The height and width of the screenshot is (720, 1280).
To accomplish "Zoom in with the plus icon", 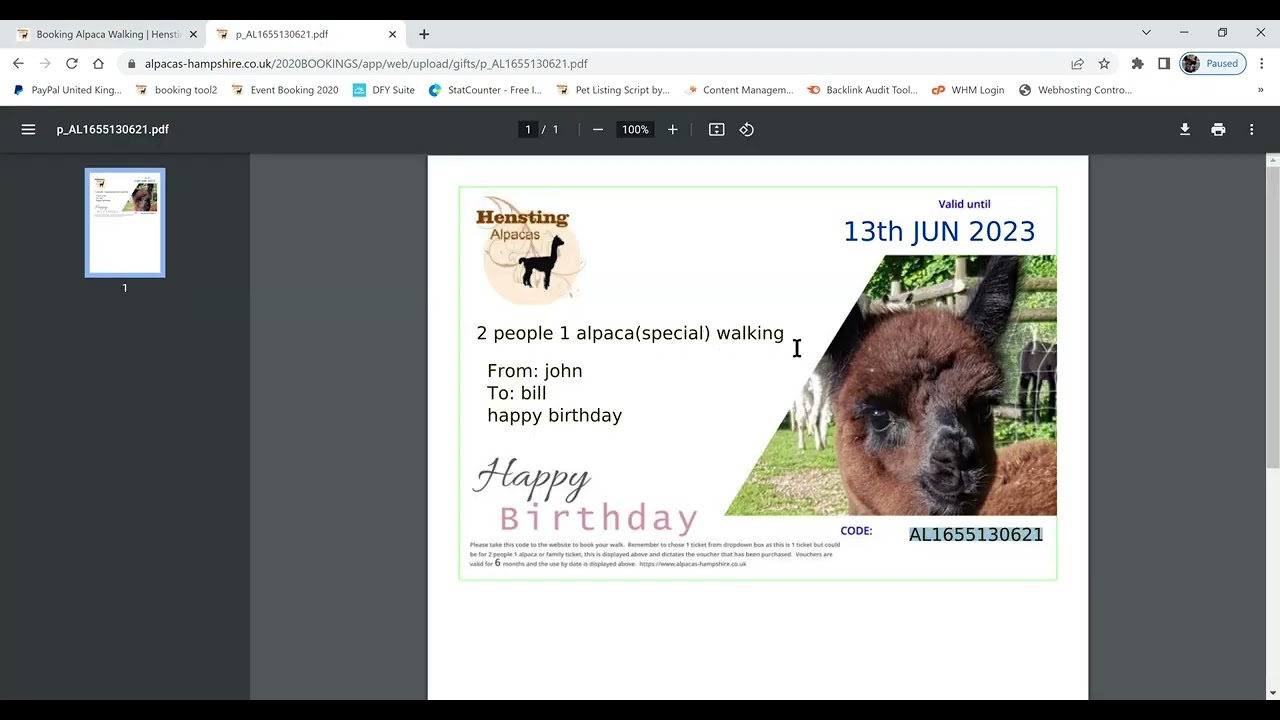I will (x=673, y=129).
